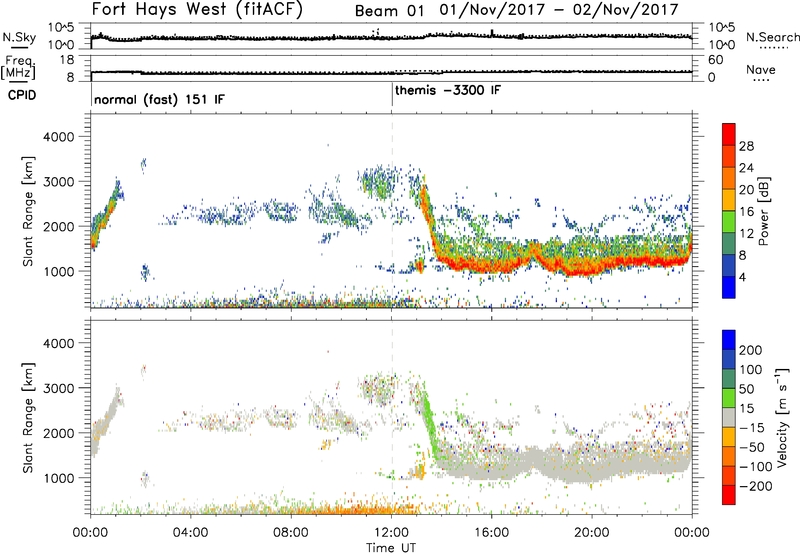The image size is (800, 554).
Task: Click the 'Slant Range [km]' label of power panel
Action: [x=28, y=211]
